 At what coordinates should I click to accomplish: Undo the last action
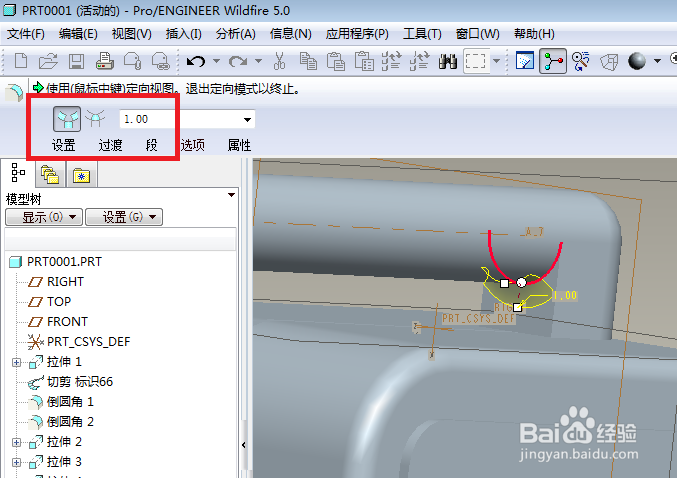(x=196, y=61)
